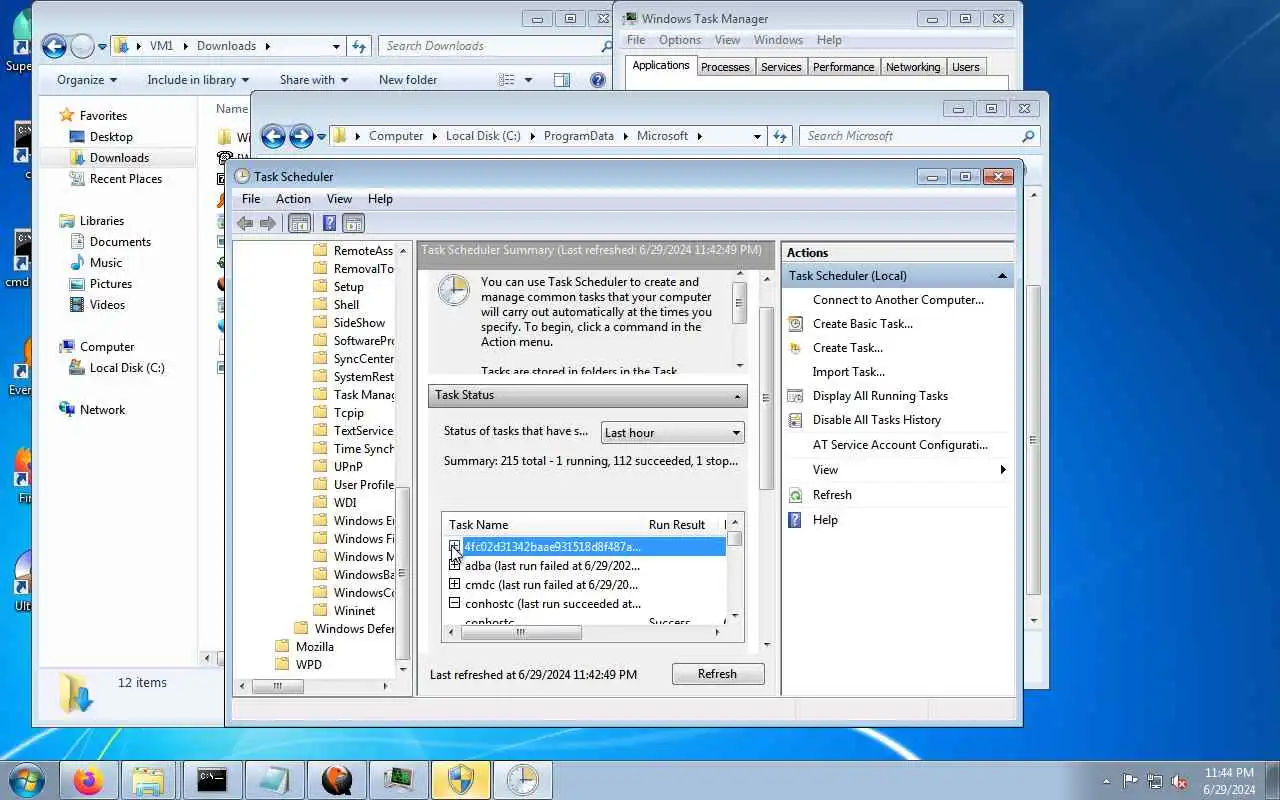Click New folder in the Downloads toolbar

(x=408, y=80)
